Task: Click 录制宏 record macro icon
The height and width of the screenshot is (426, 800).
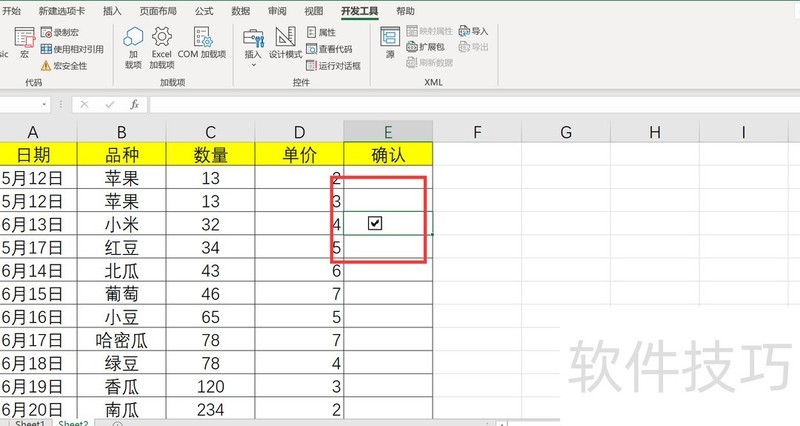Action: tap(46, 32)
